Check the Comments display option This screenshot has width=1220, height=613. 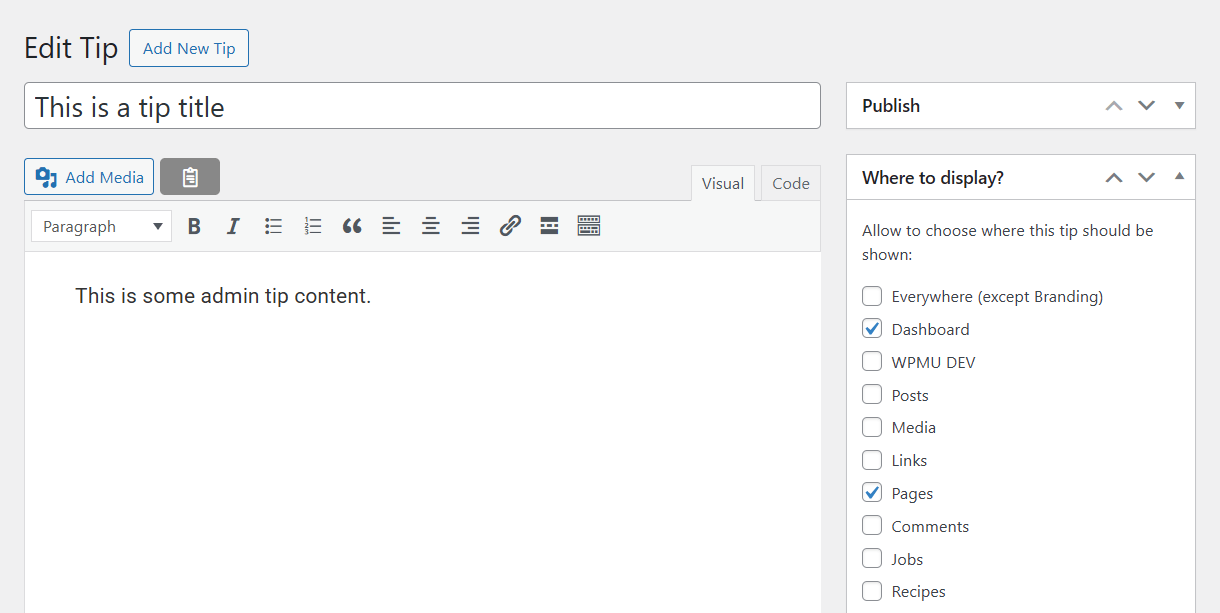click(871, 525)
